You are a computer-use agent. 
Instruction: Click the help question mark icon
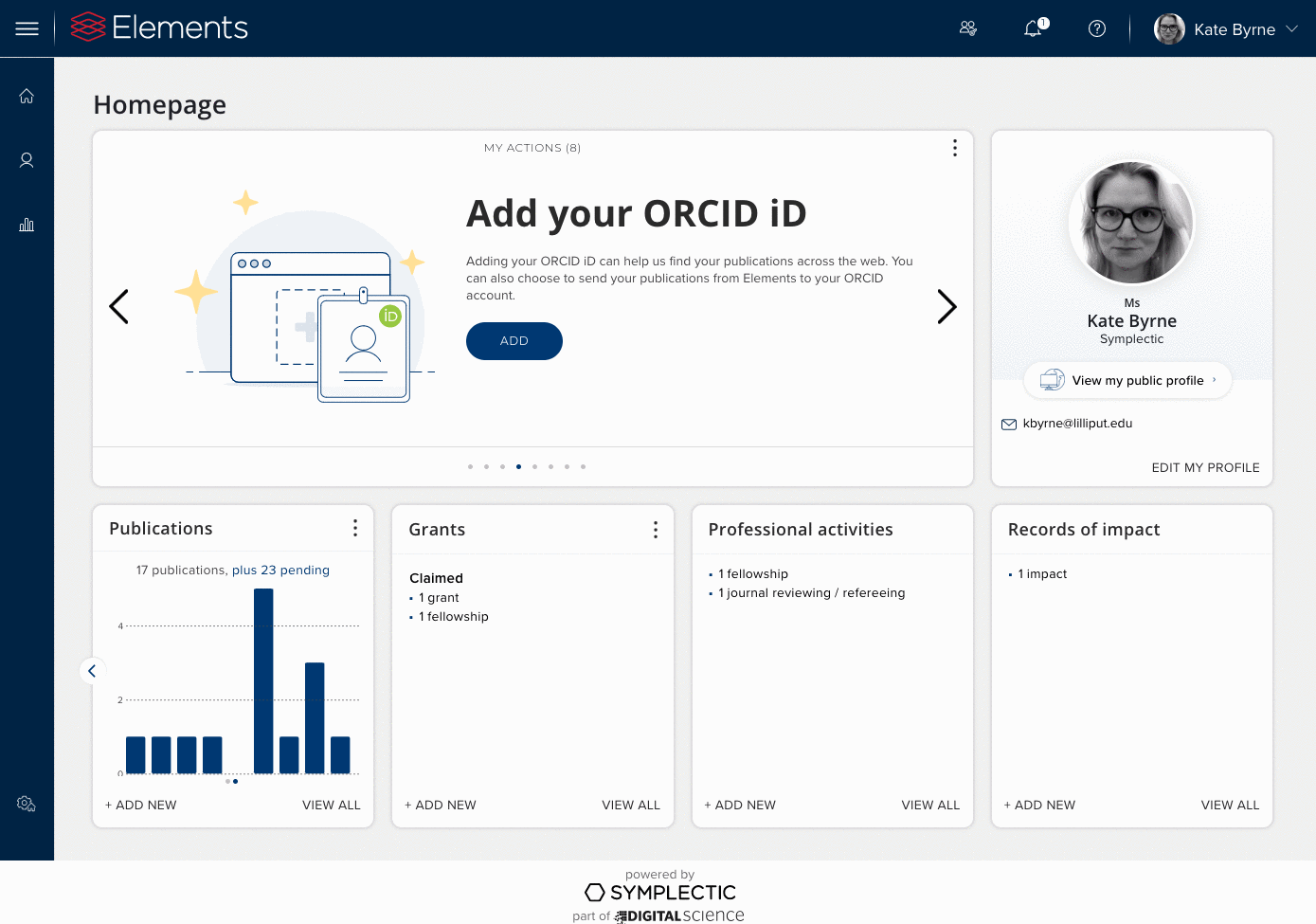point(1097,28)
